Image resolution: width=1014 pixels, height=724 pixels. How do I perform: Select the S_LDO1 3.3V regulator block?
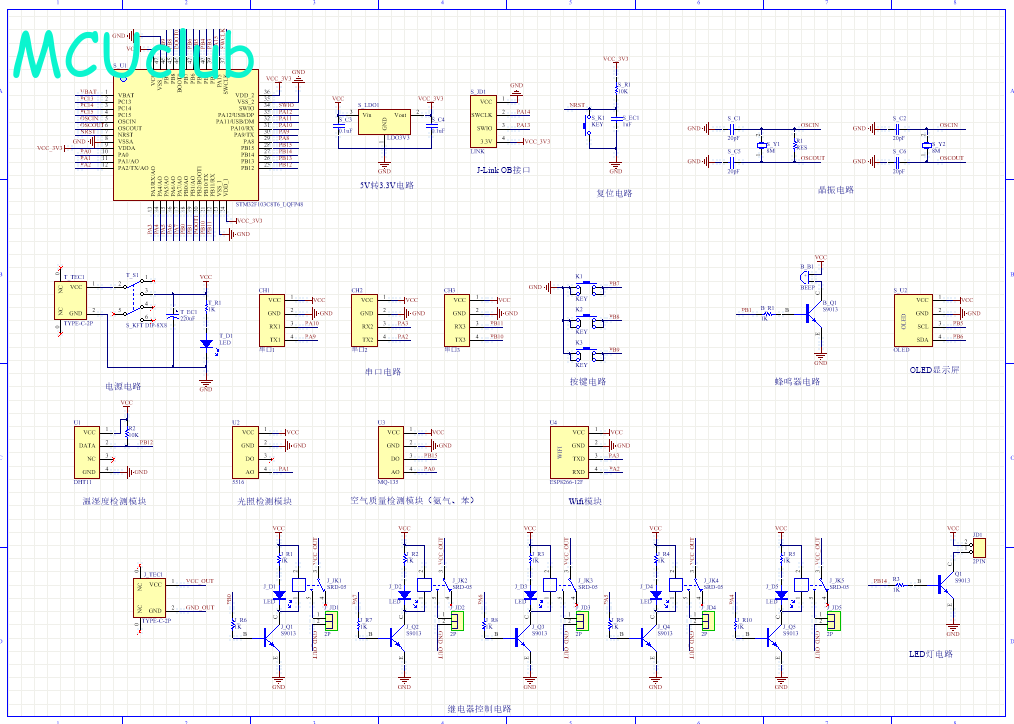point(384,122)
